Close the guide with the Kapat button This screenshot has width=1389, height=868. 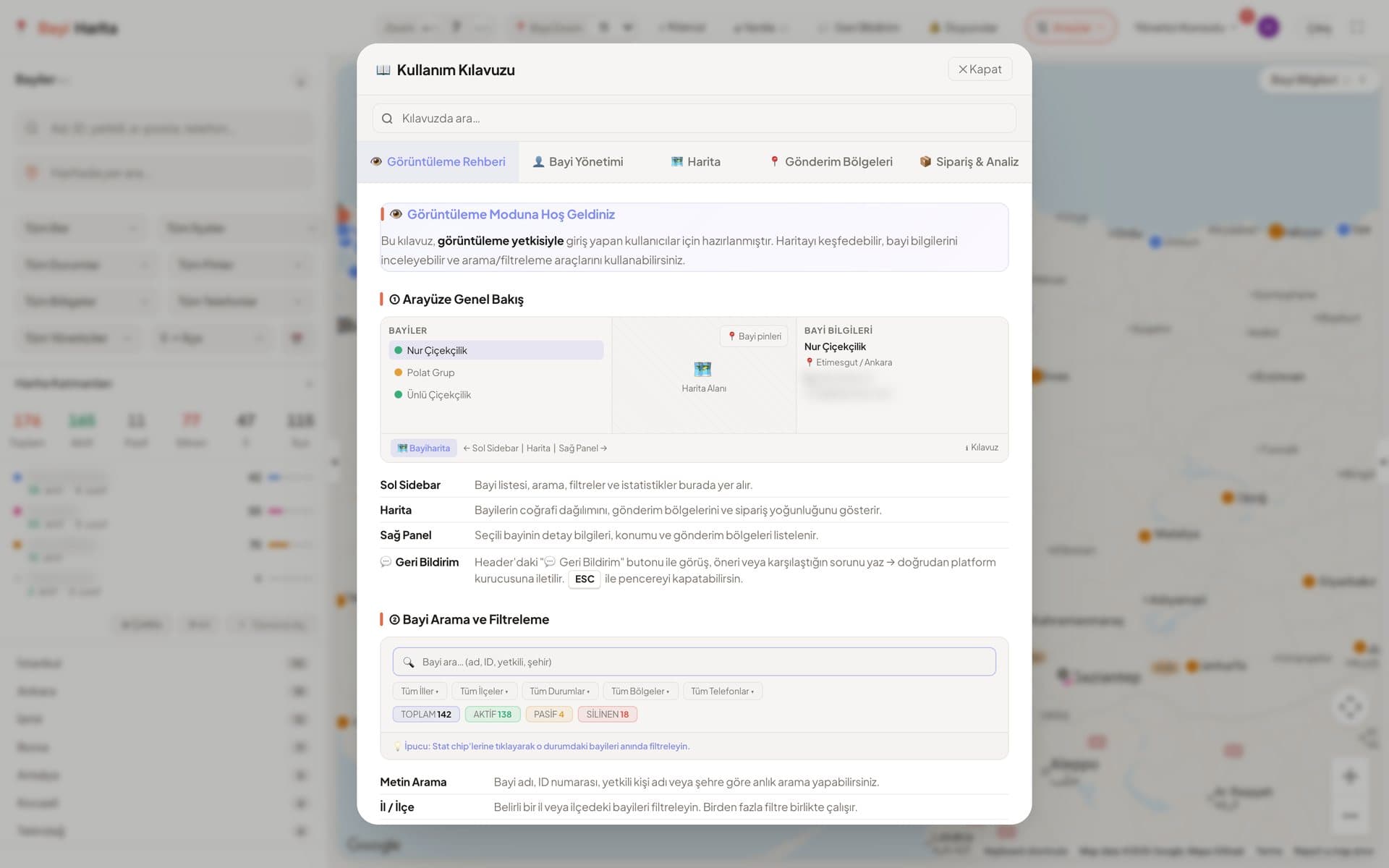pyautogui.click(x=980, y=69)
